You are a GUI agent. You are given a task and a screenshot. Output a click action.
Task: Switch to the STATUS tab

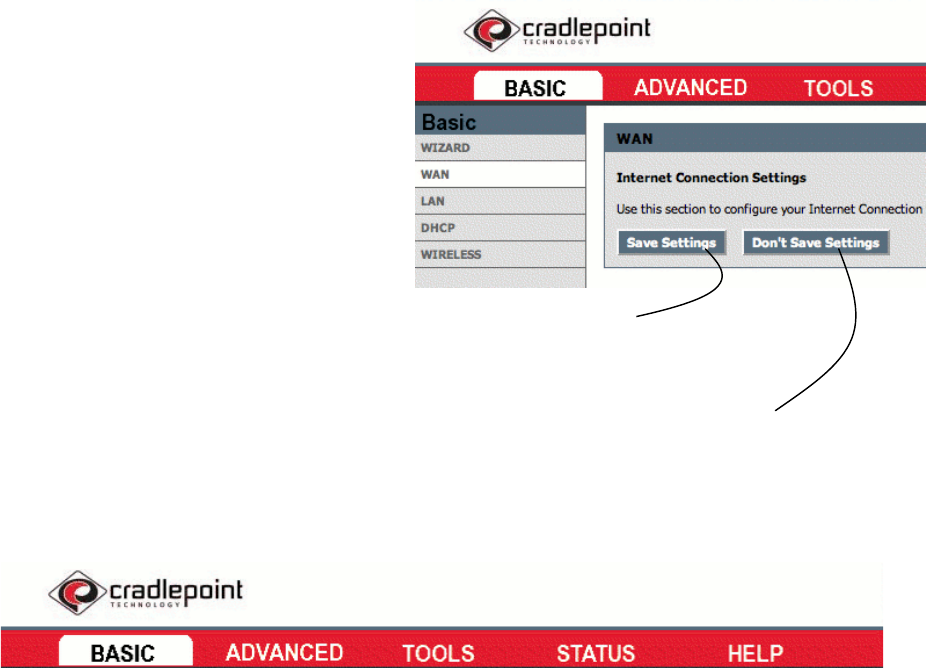tap(595, 653)
